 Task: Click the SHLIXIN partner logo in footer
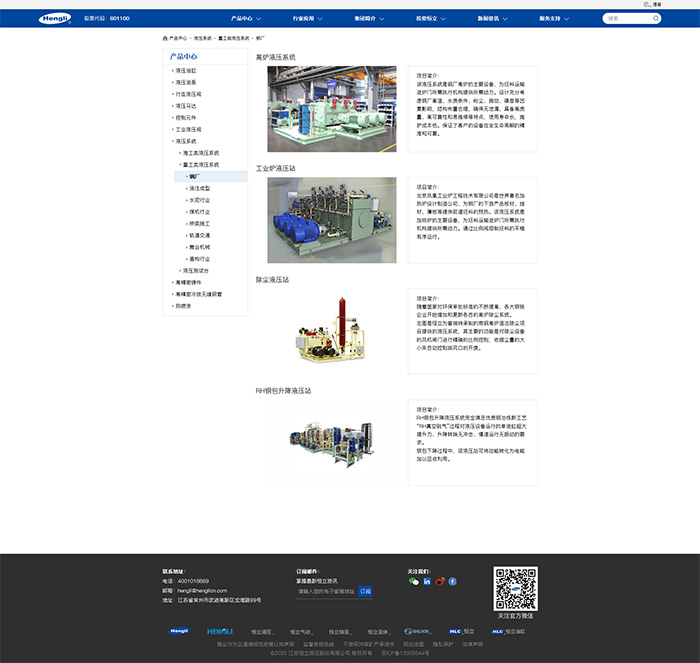417,631
